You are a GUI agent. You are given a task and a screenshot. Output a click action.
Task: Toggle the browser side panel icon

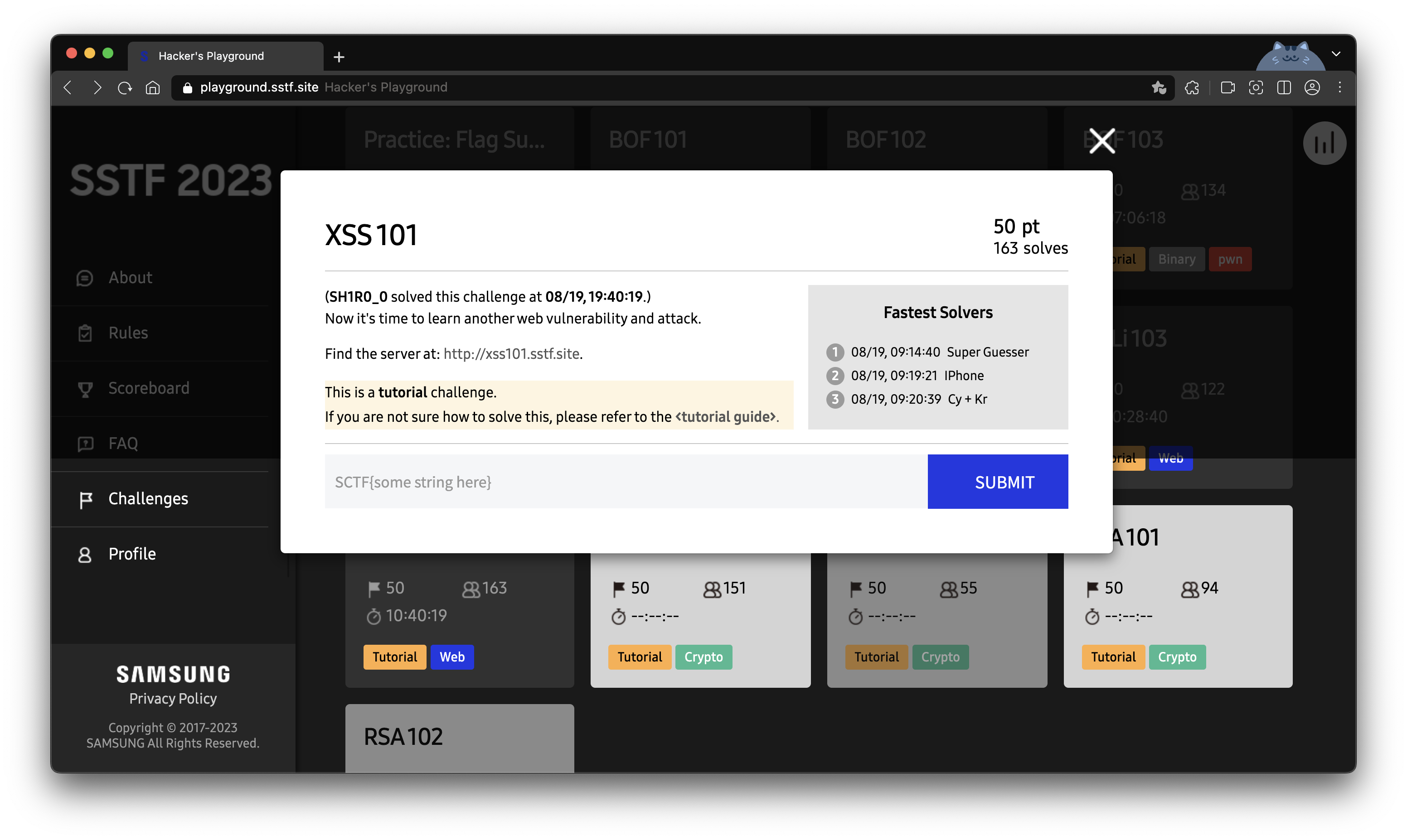1284,88
